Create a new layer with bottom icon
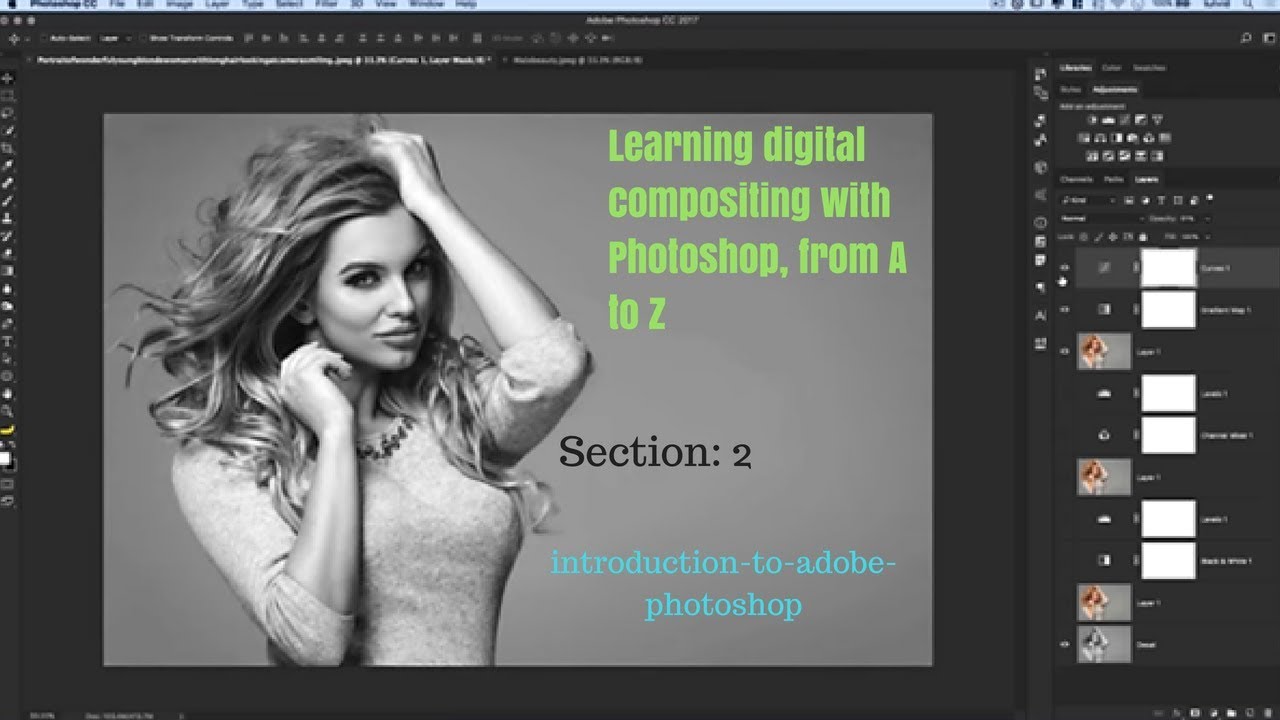1280x720 pixels. coord(1250,712)
